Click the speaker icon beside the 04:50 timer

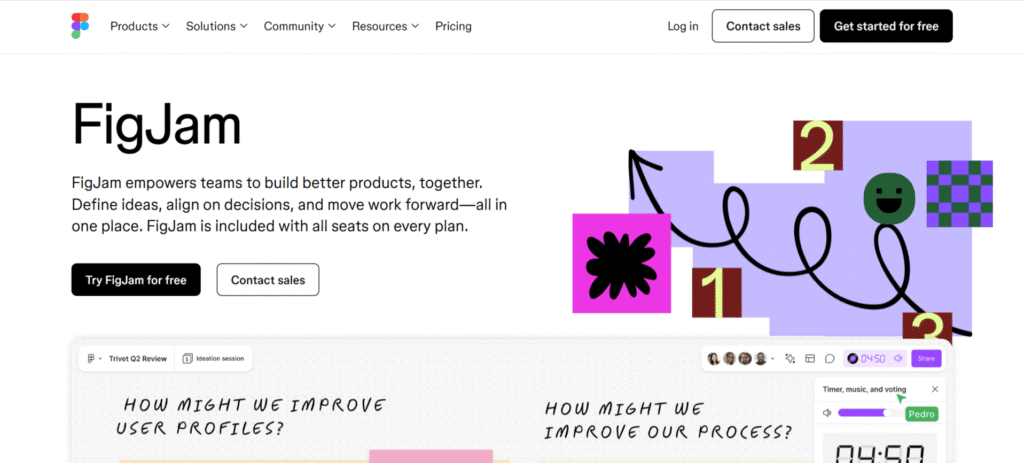click(x=898, y=358)
